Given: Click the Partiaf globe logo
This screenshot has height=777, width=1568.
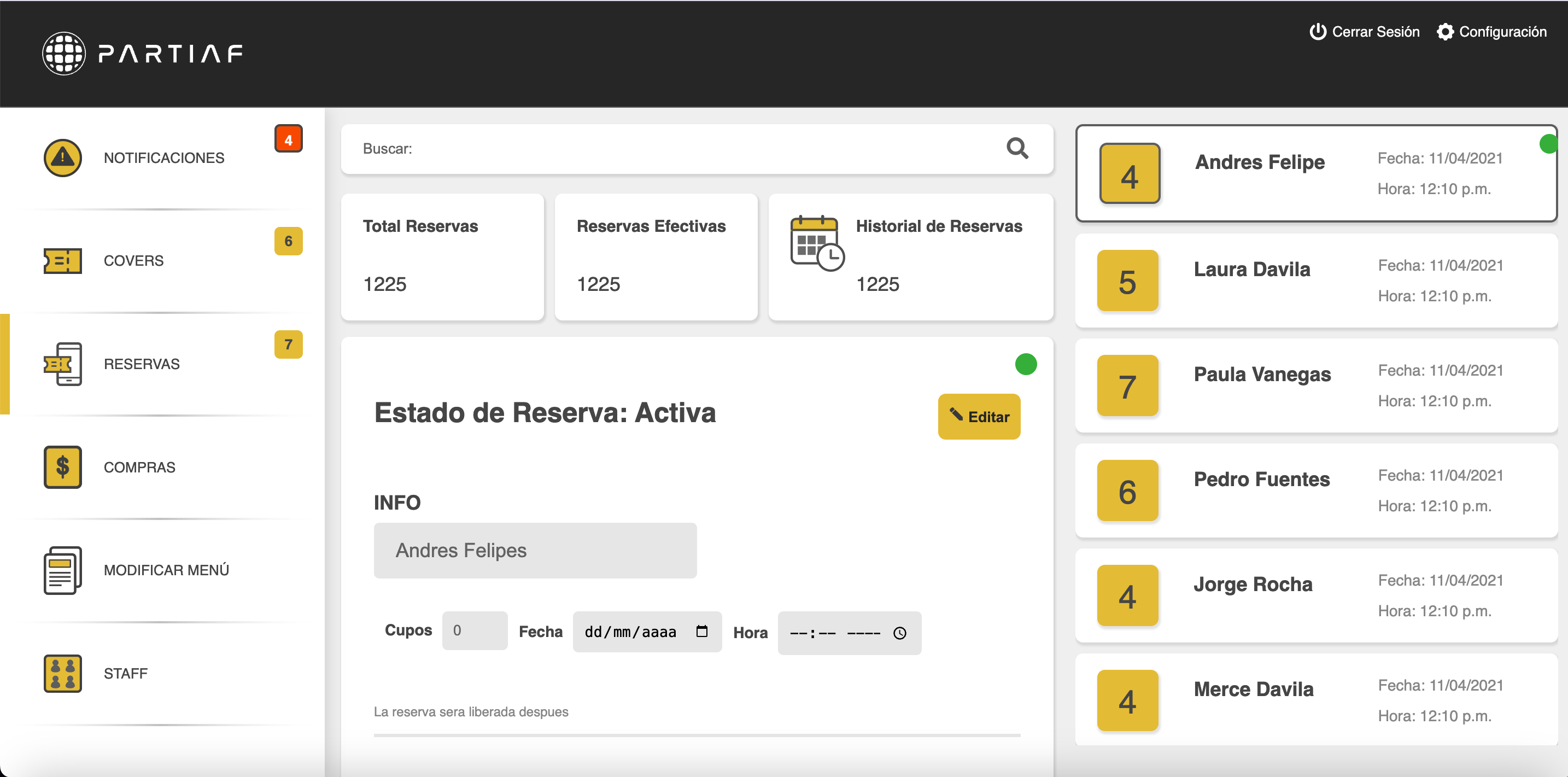Looking at the screenshot, I should pos(63,54).
